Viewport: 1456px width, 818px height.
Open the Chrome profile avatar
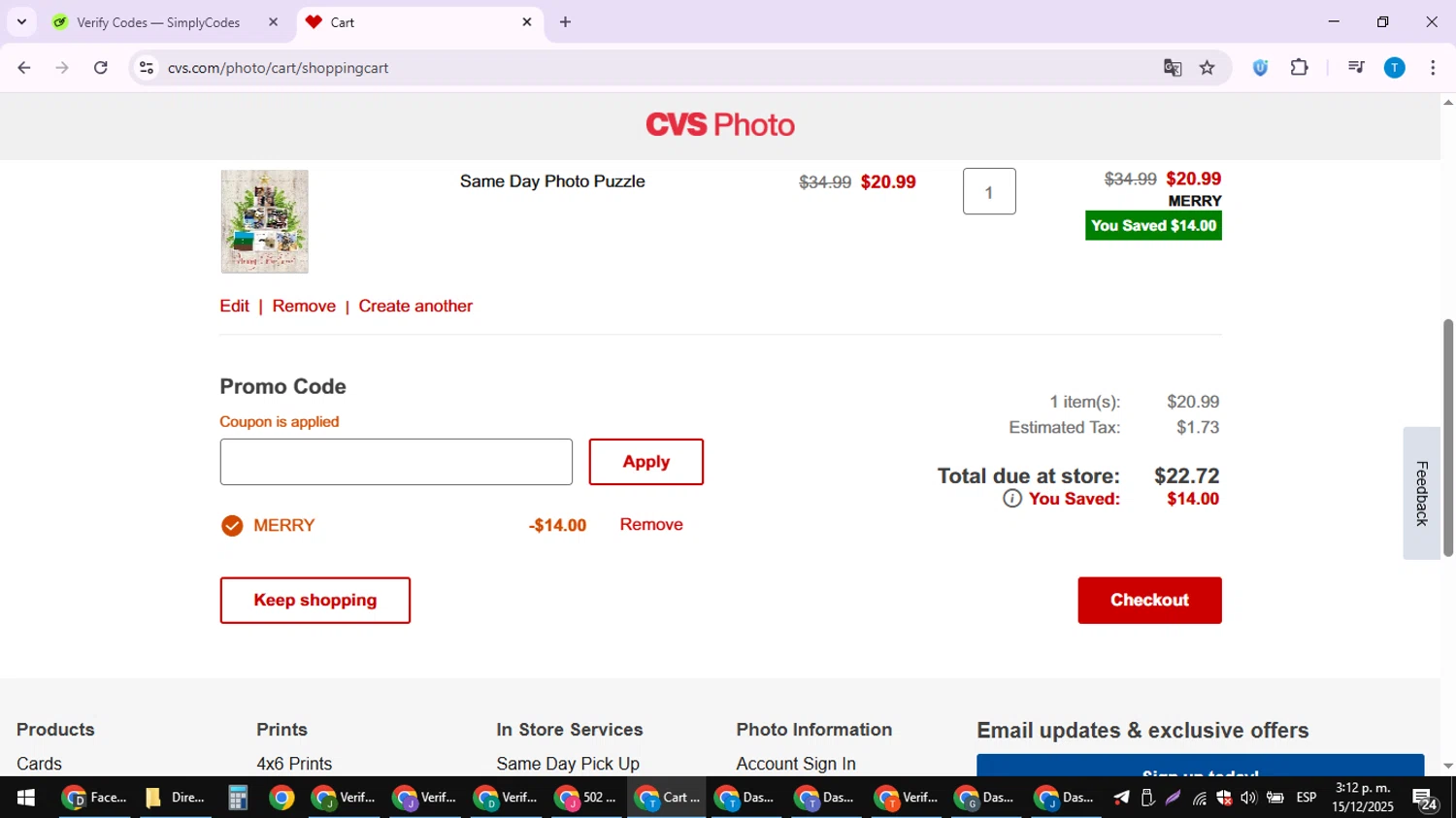point(1395,68)
